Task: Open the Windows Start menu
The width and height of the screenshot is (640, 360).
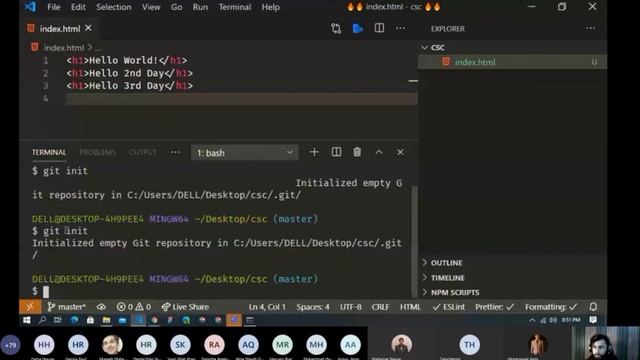Action: coord(27,320)
